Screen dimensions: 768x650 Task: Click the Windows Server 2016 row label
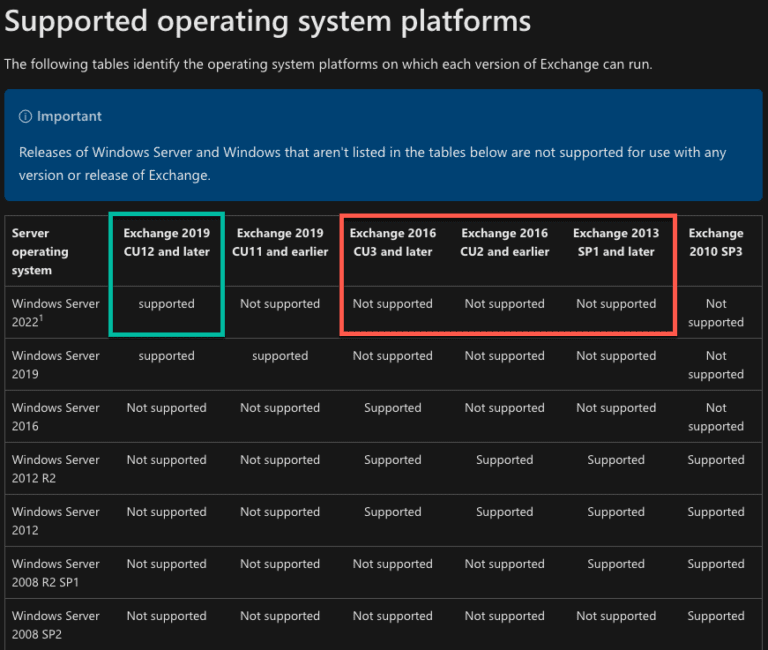click(55, 417)
